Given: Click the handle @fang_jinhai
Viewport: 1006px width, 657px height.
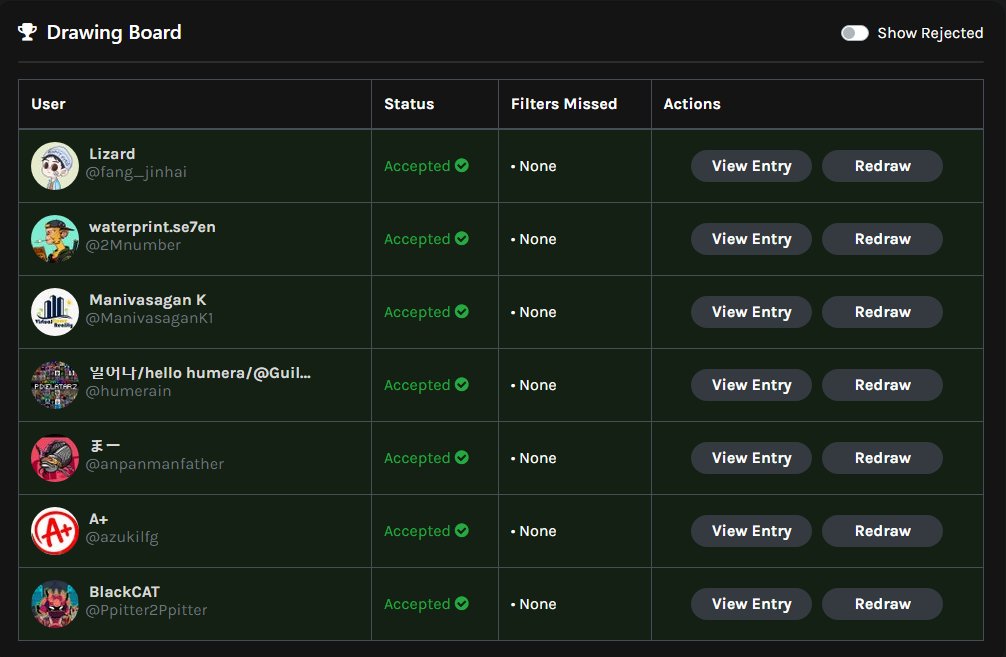Looking at the screenshot, I should click(137, 173).
